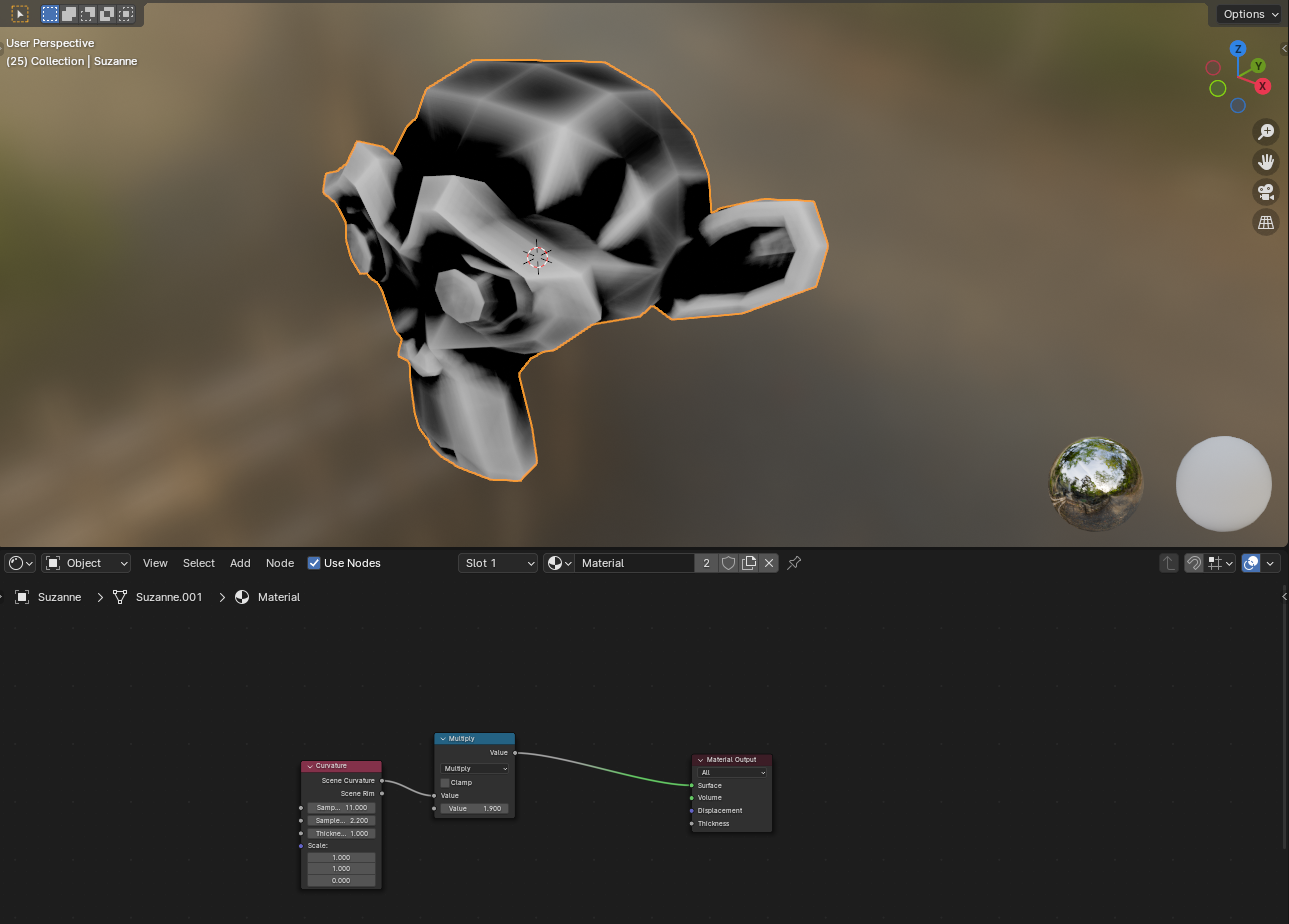The height and width of the screenshot is (924, 1289).
Task: Collapse the Multiply node
Action: pos(443,739)
